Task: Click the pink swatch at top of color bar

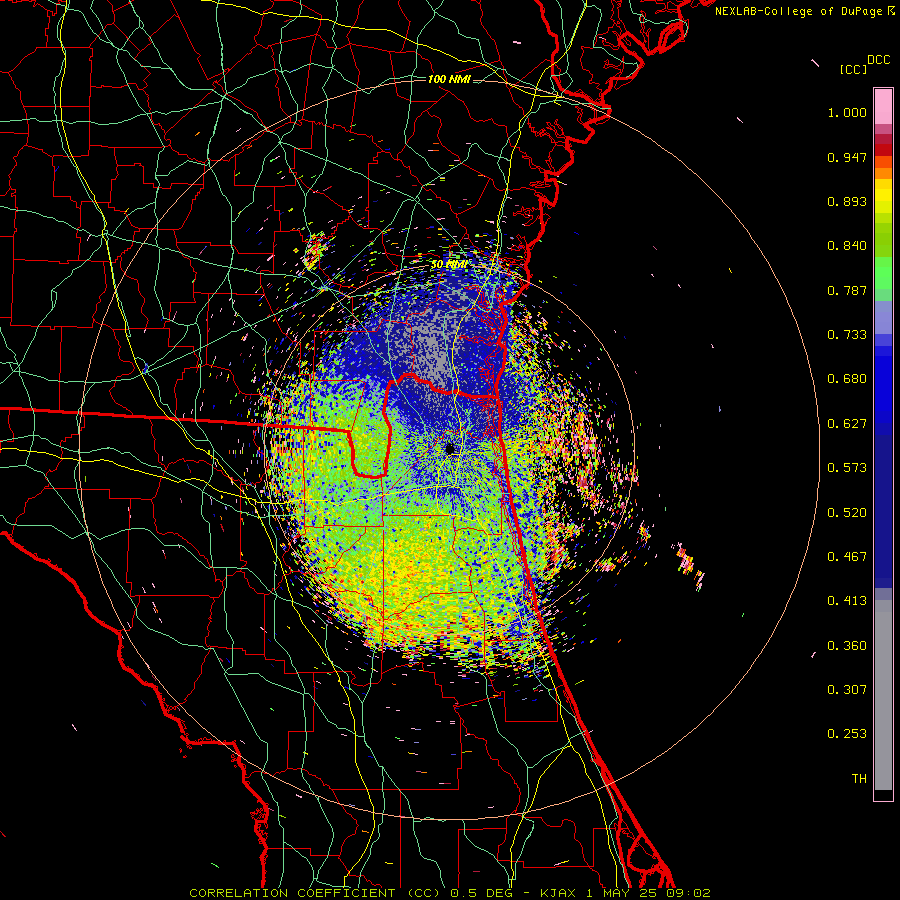Action: [883, 107]
